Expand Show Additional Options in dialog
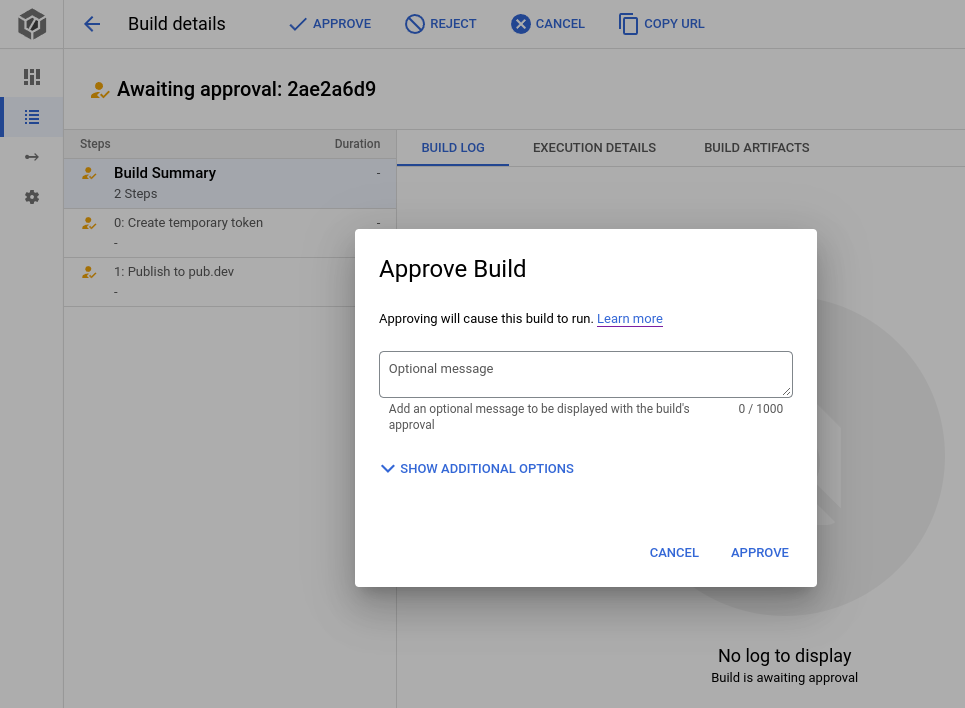 pos(486,468)
